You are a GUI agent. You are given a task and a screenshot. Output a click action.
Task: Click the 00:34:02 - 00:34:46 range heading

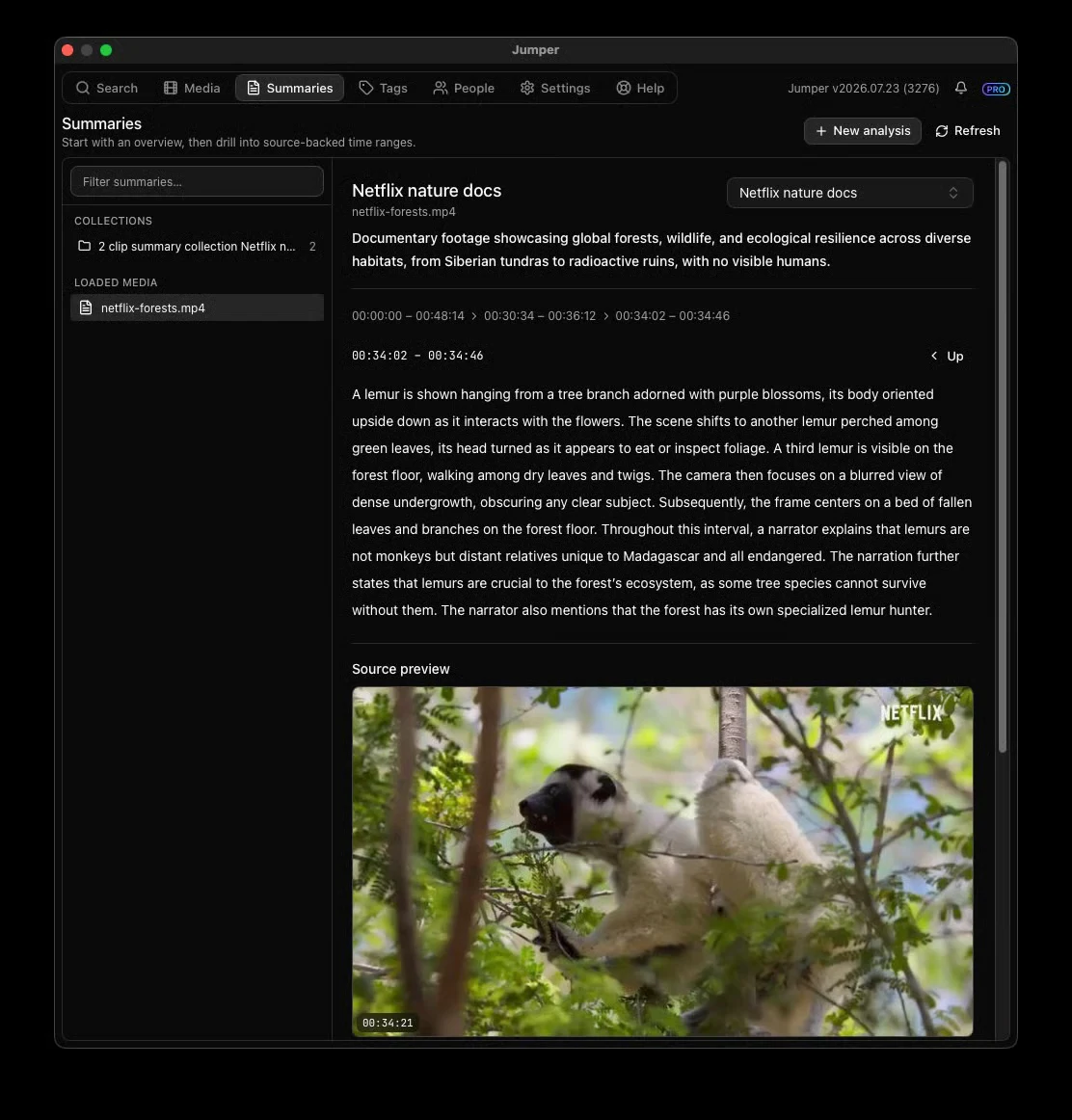(x=417, y=356)
